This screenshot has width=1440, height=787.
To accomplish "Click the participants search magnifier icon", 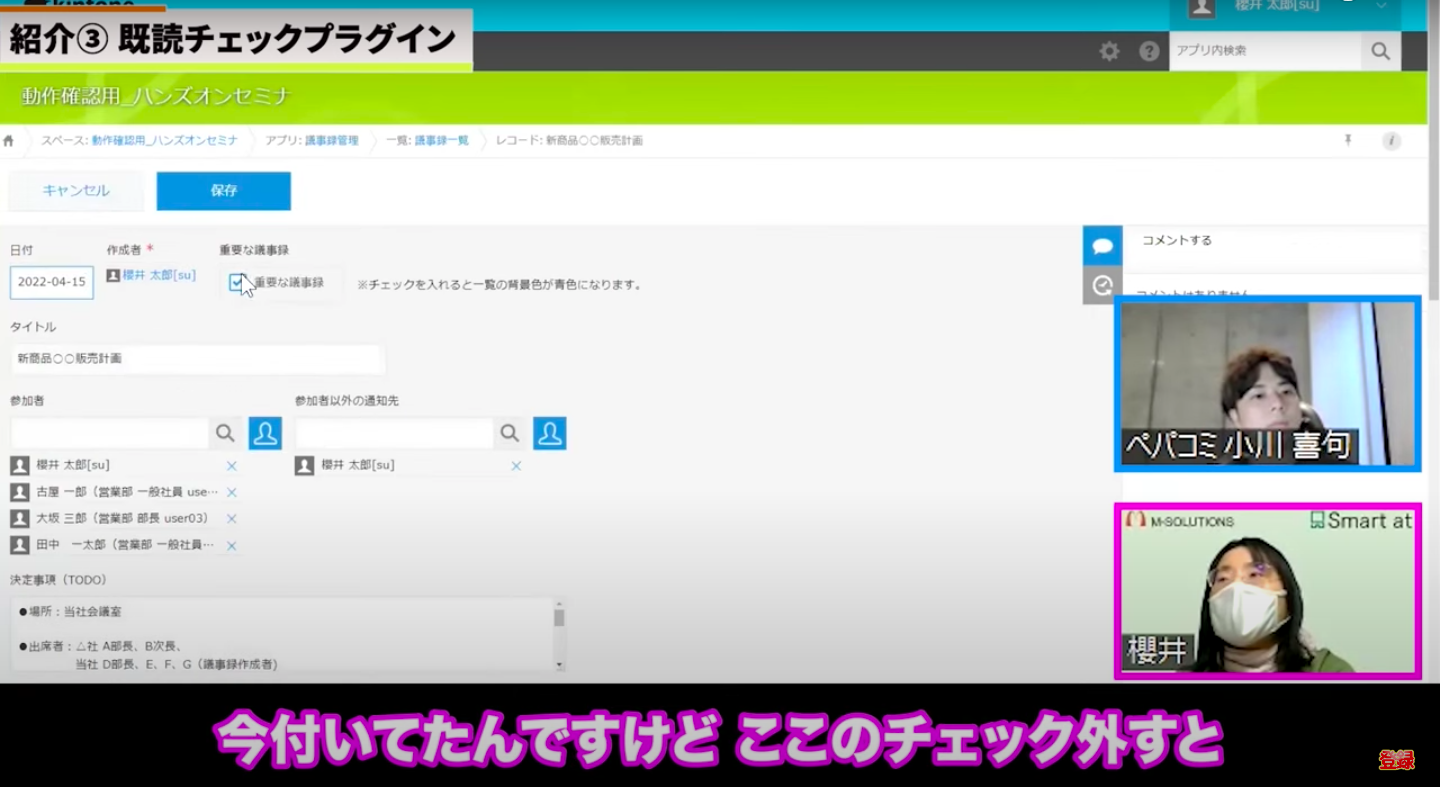I will (x=225, y=433).
